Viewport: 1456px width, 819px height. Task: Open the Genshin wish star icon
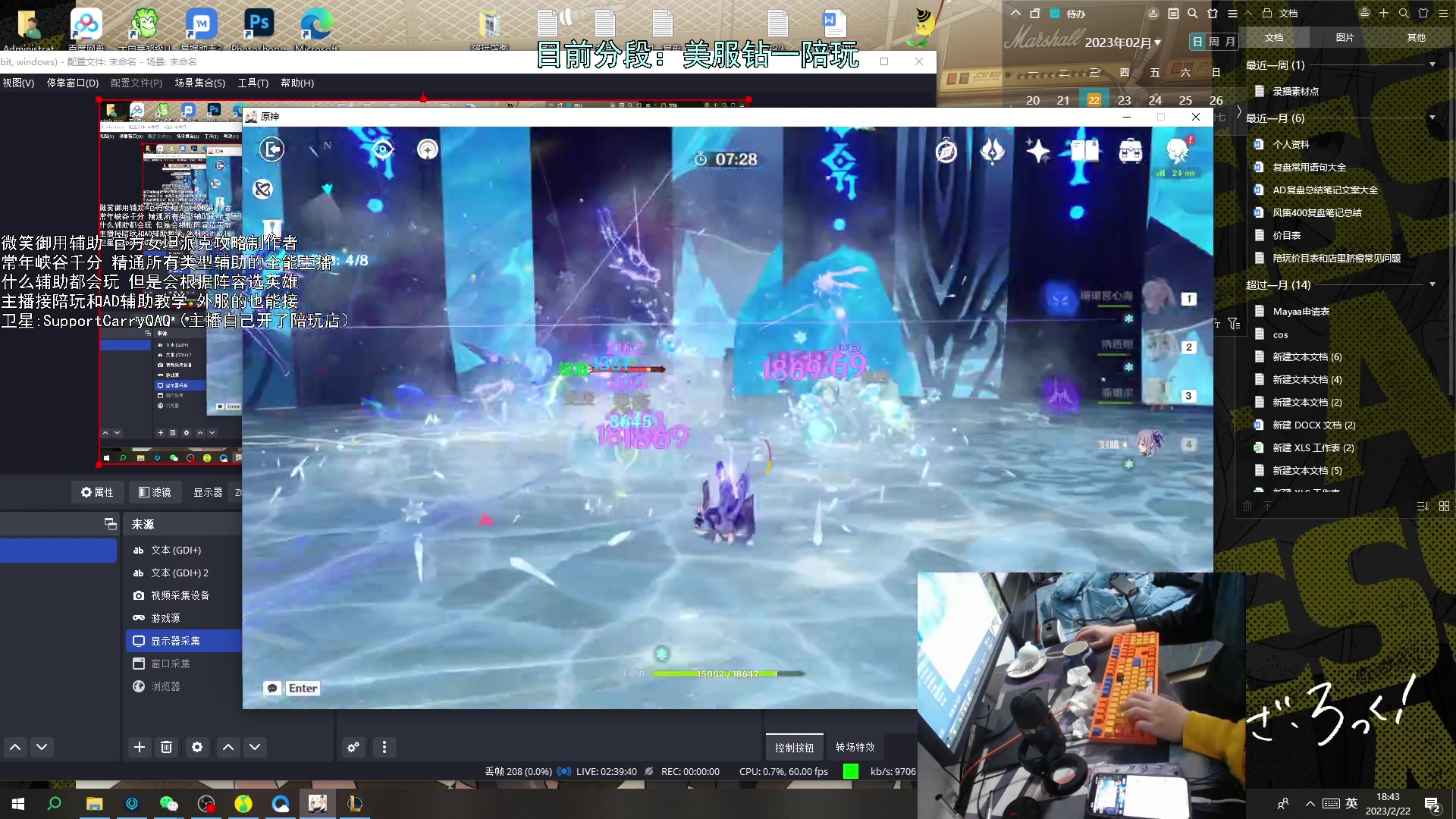[x=1037, y=151]
